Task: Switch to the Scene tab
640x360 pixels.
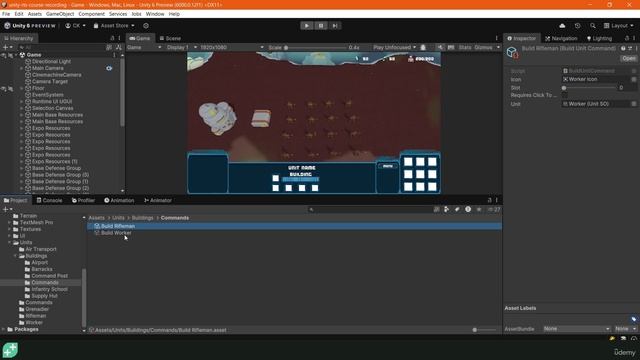Action: click(x=170, y=38)
